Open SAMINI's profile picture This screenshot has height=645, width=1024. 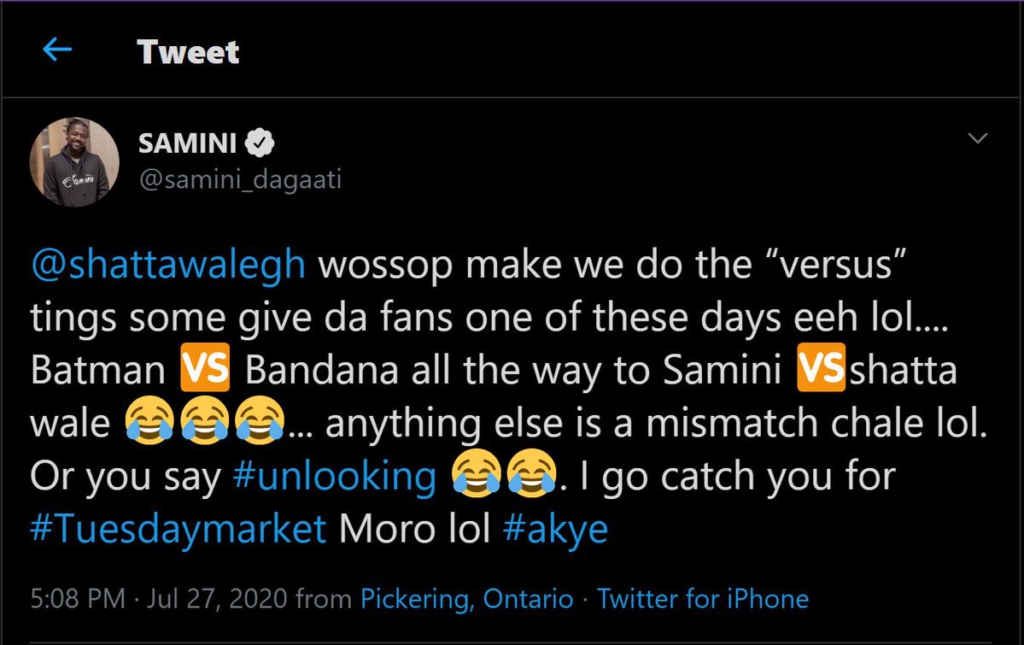click(75, 161)
